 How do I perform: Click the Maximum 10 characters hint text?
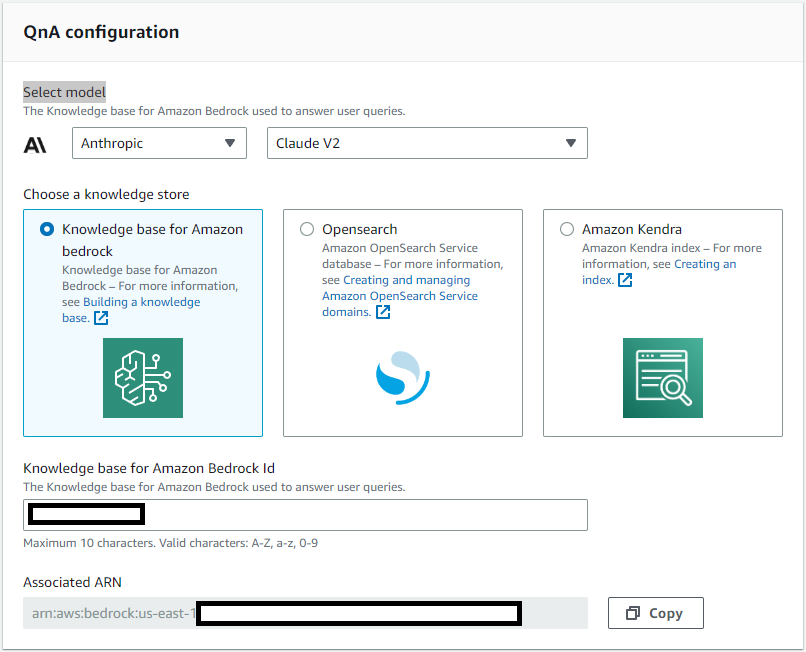(x=171, y=543)
